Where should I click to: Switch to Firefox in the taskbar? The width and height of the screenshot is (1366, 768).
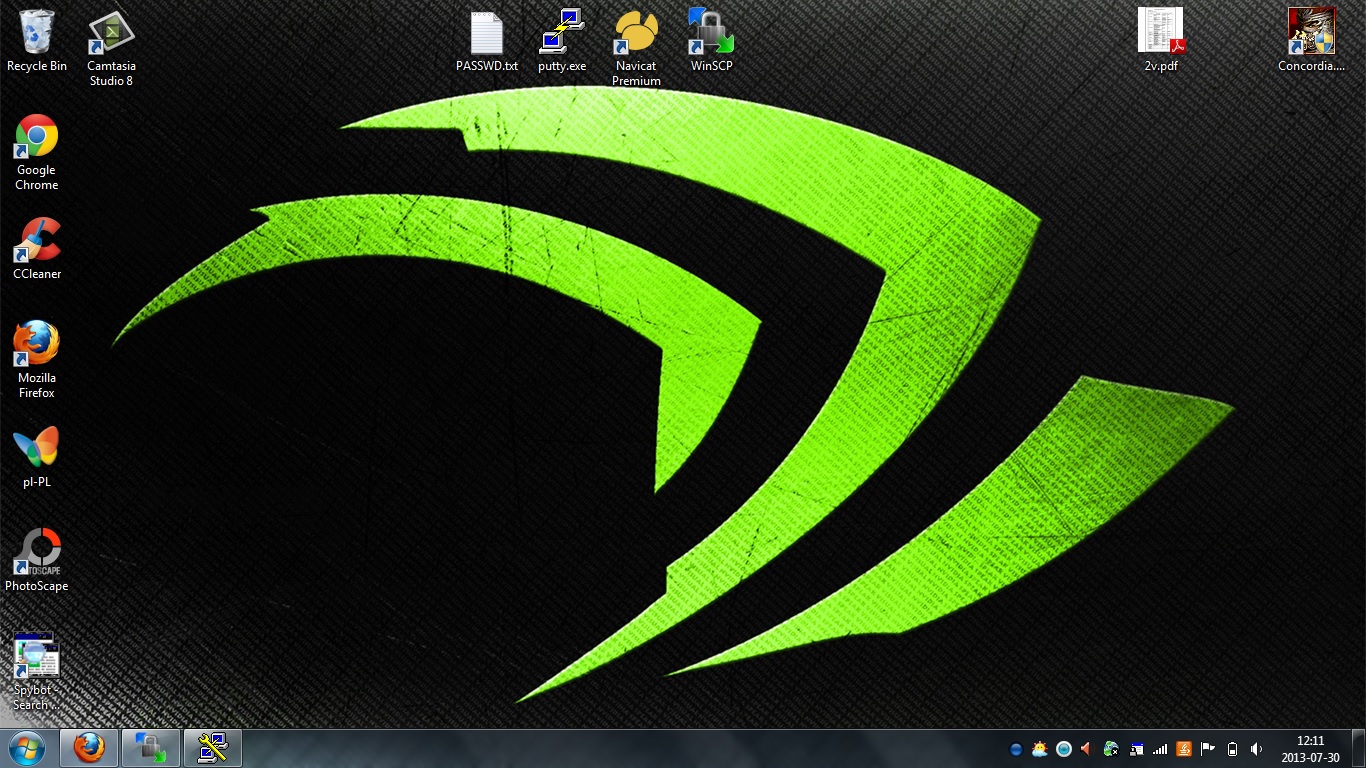click(90, 748)
